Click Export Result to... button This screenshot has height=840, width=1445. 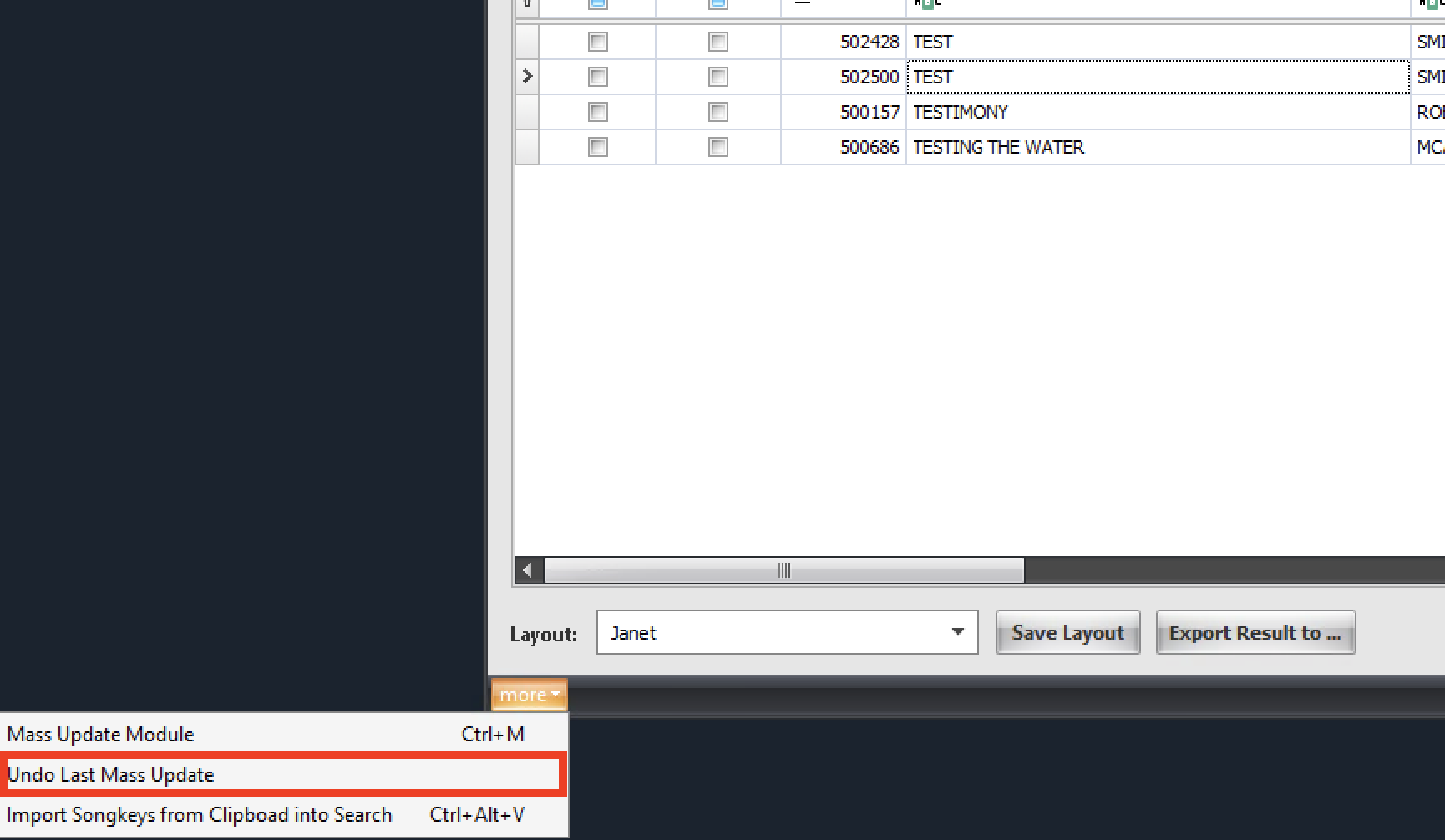[x=1255, y=633]
